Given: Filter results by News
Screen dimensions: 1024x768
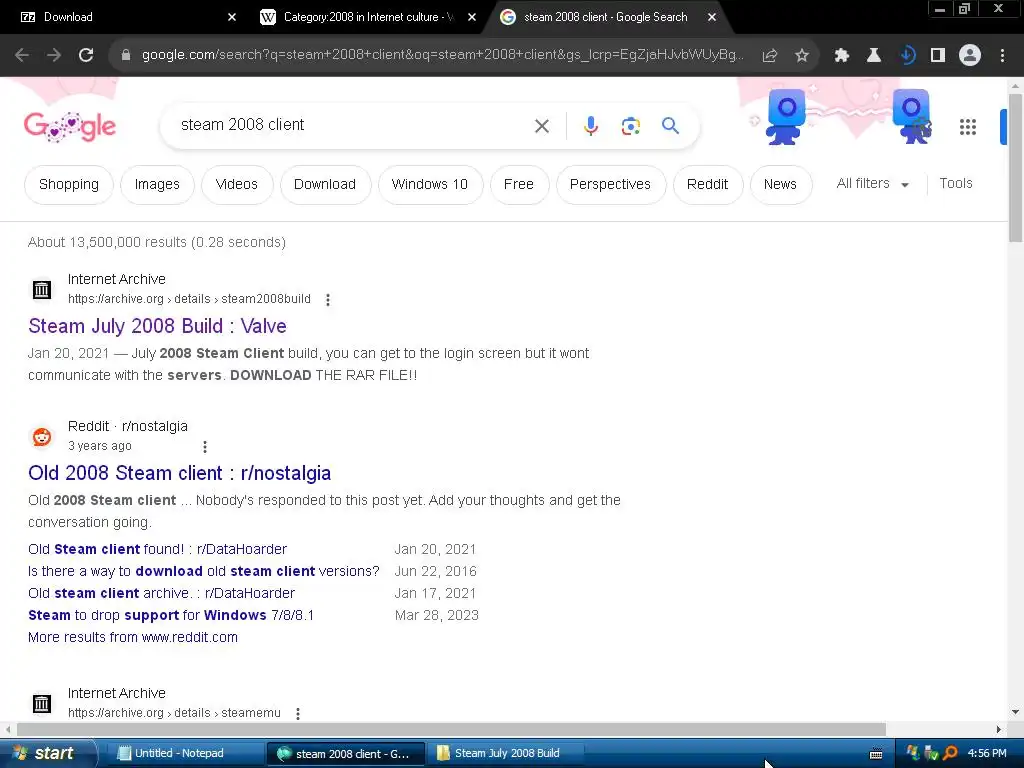Looking at the screenshot, I should click(x=780, y=185).
